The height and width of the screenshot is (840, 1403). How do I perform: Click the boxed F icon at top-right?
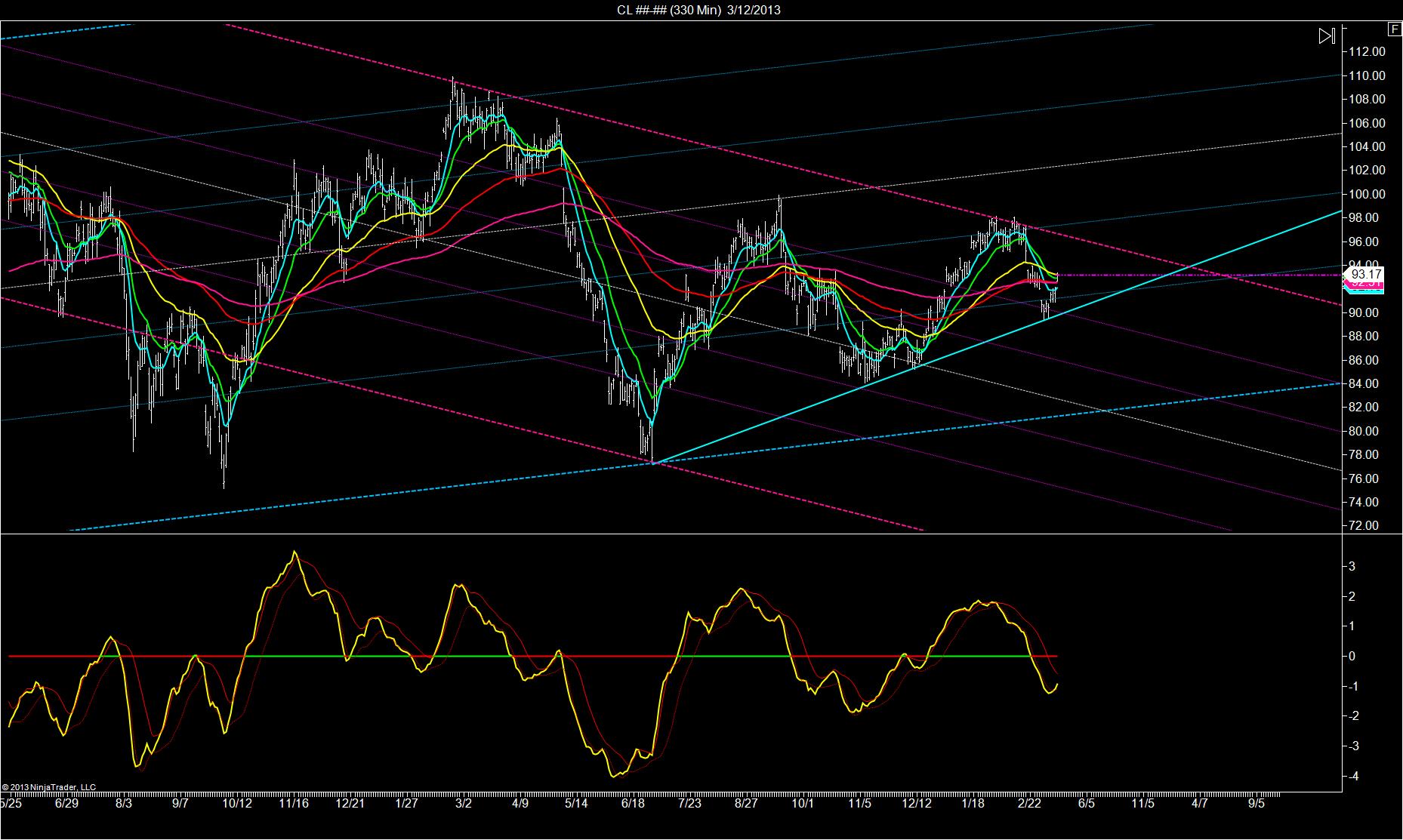click(1395, 29)
